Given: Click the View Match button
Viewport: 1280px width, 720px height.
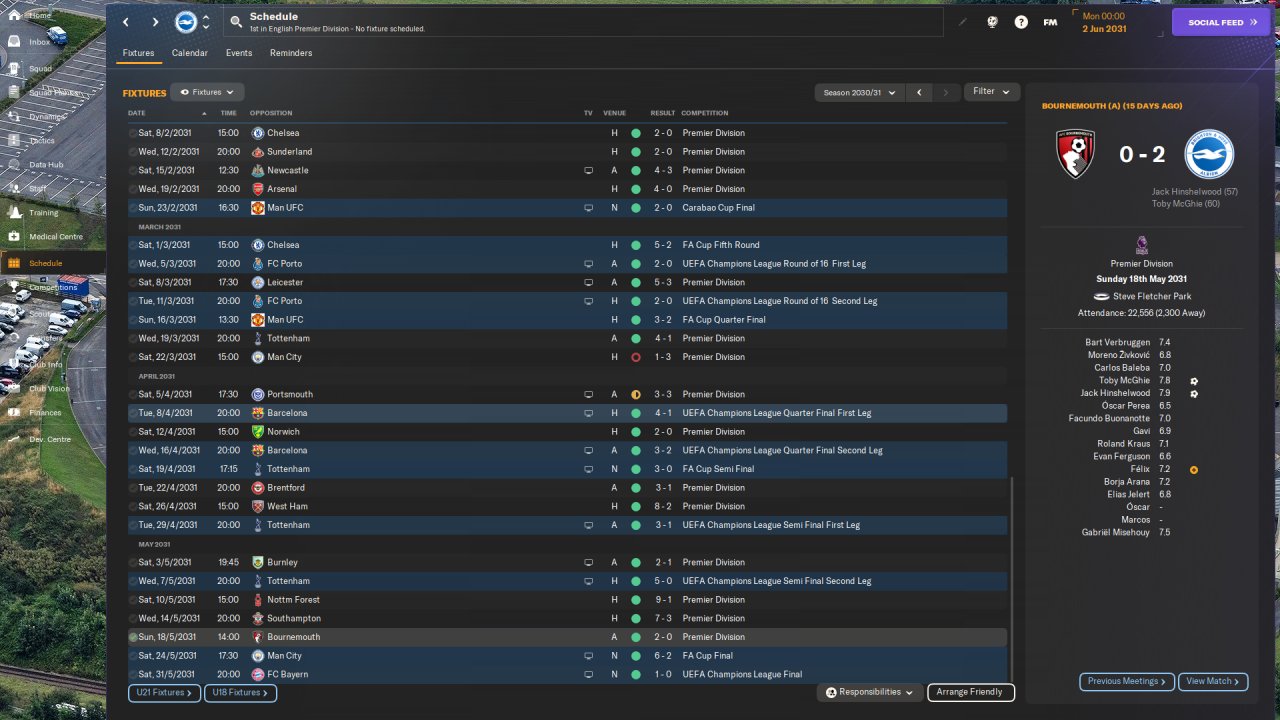Looking at the screenshot, I should coord(1213,681).
